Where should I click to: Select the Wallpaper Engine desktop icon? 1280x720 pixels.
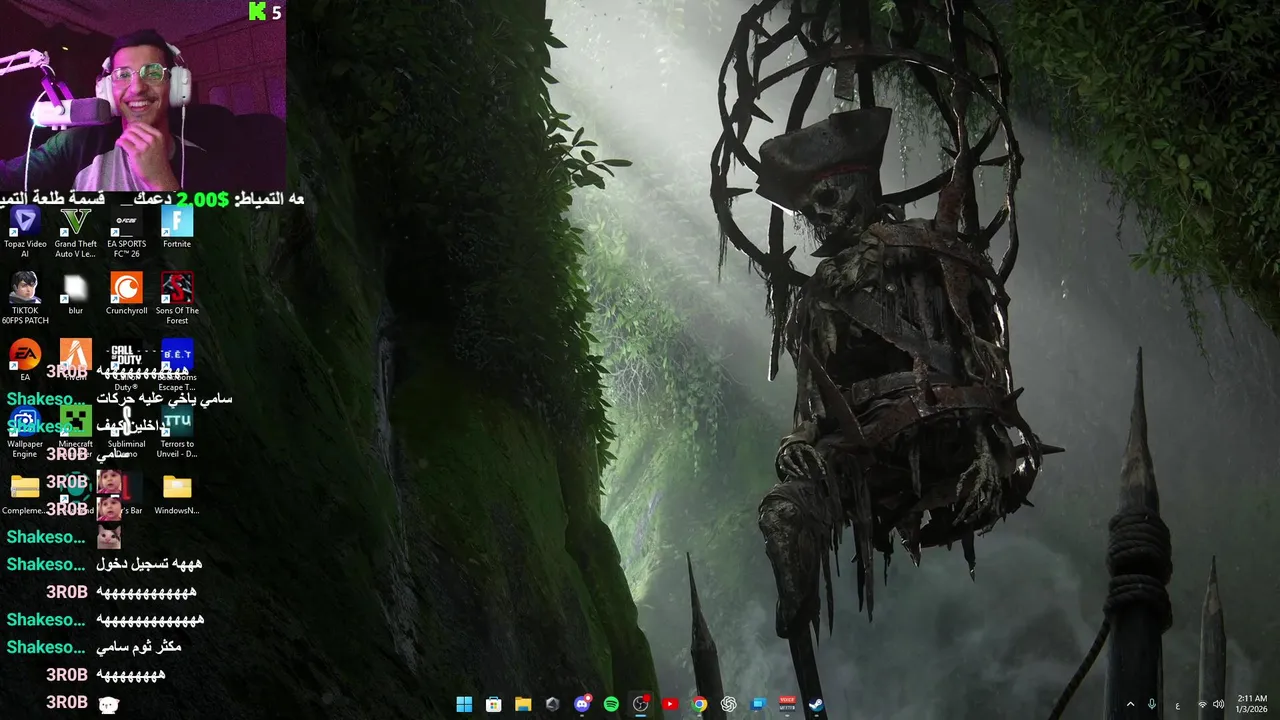(25, 432)
